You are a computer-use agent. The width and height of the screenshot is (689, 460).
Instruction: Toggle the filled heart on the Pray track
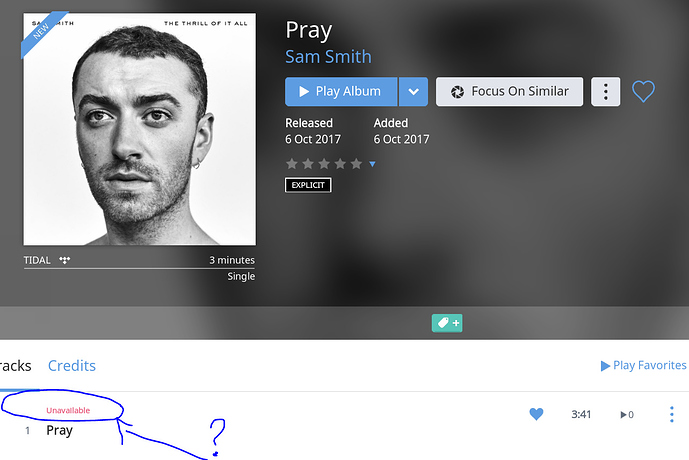(536, 414)
